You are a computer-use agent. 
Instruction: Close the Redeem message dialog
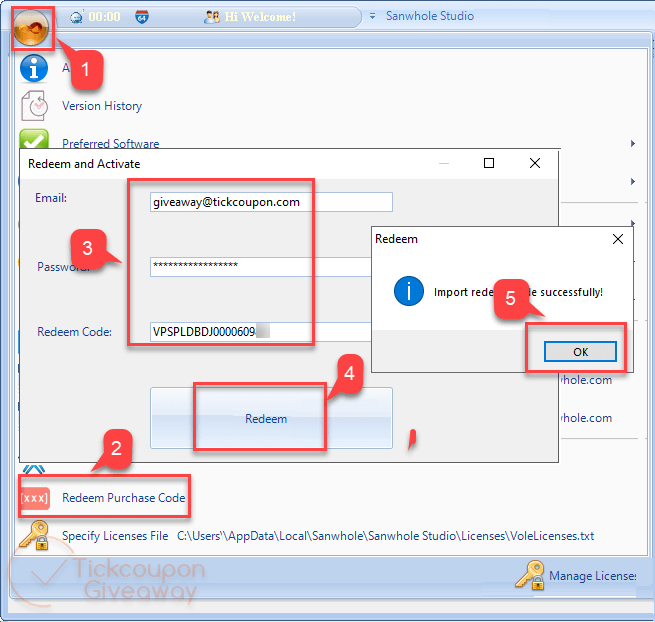click(x=618, y=239)
